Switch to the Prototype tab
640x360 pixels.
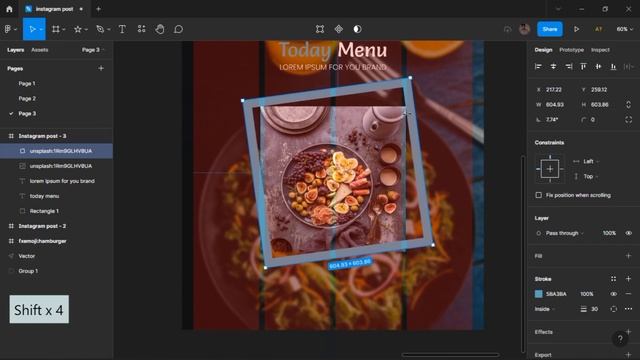[x=571, y=50]
